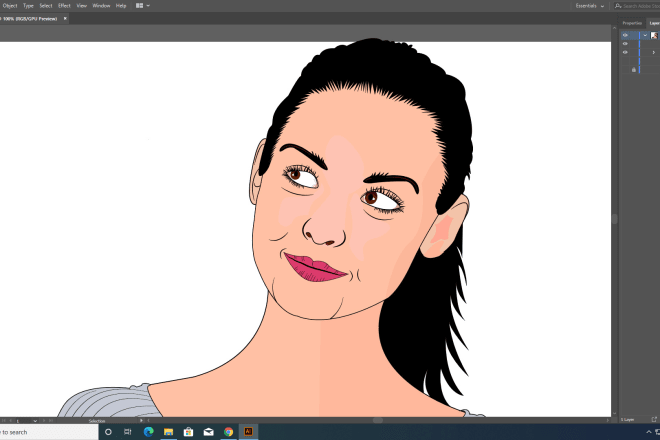Open Microsoft Store from the taskbar

tap(189, 432)
